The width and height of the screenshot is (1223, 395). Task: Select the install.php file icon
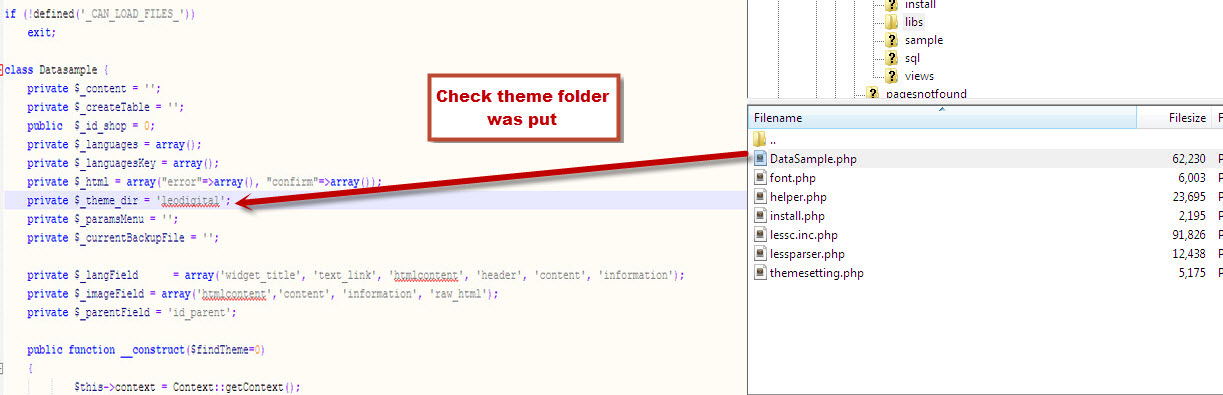tap(760, 216)
